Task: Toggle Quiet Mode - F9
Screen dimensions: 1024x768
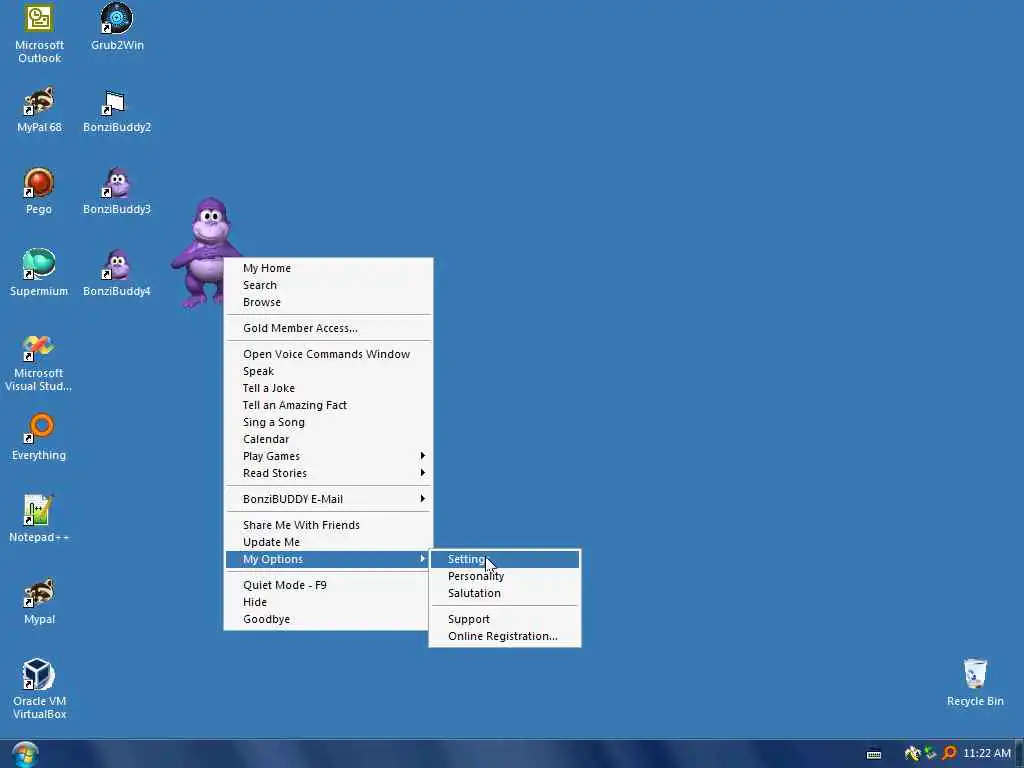Action: point(328,585)
